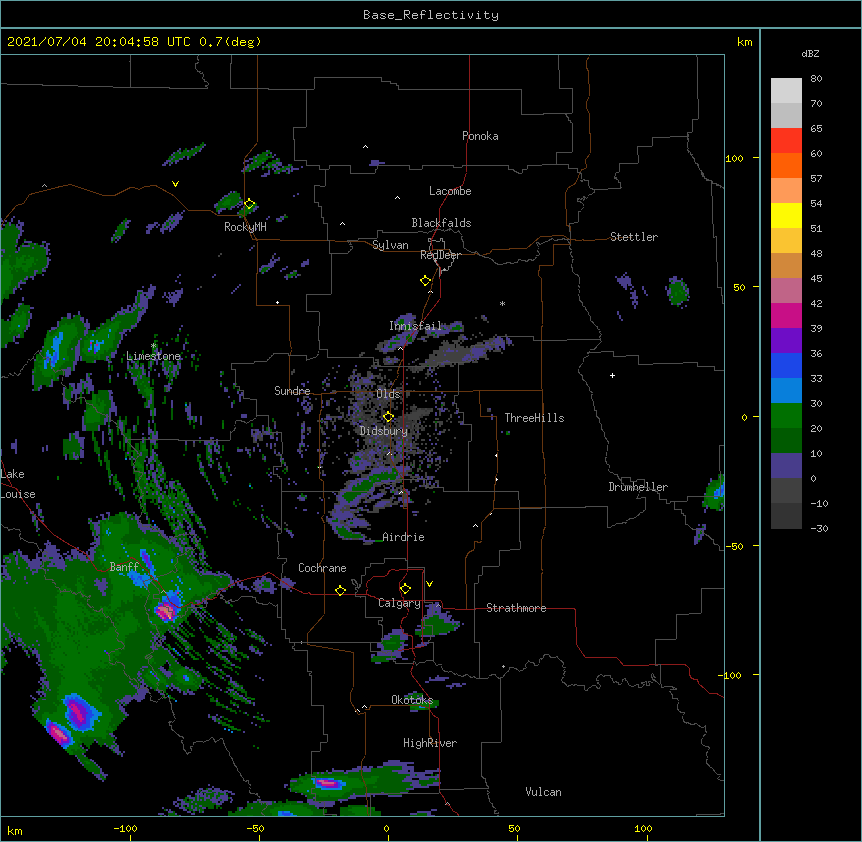Click the yellow 51-54 dBZ legend swatch
Image resolution: width=862 pixels, height=842 pixels.
786,215
